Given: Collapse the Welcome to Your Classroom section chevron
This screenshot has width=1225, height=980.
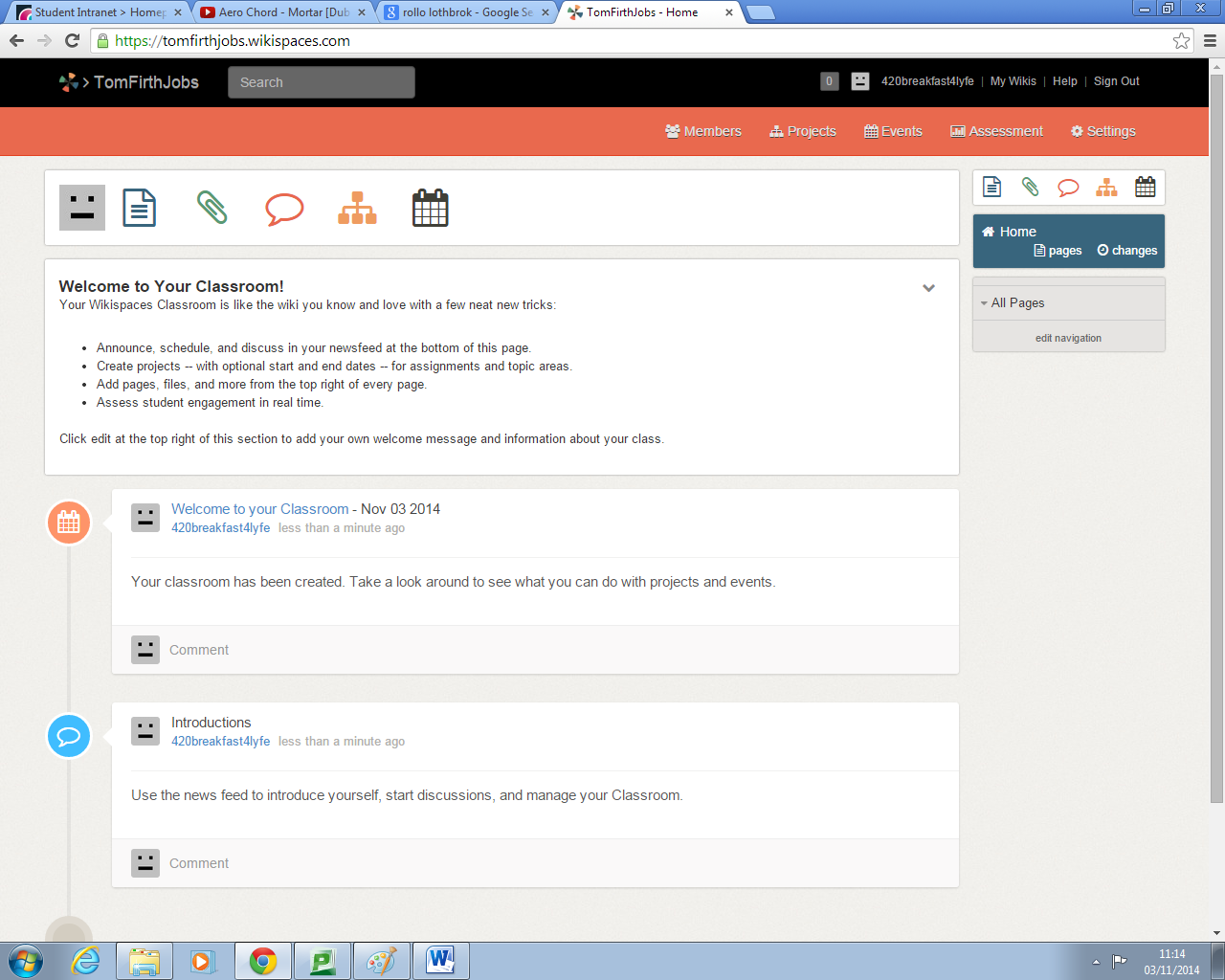Looking at the screenshot, I should (928, 288).
